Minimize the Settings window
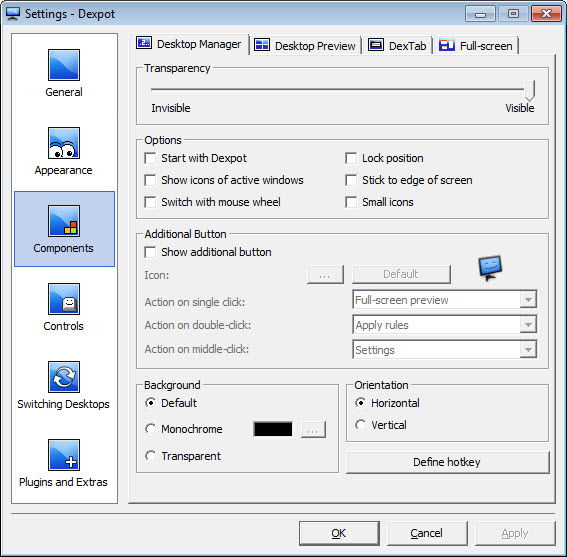The width and height of the screenshot is (567, 557). 480,14
